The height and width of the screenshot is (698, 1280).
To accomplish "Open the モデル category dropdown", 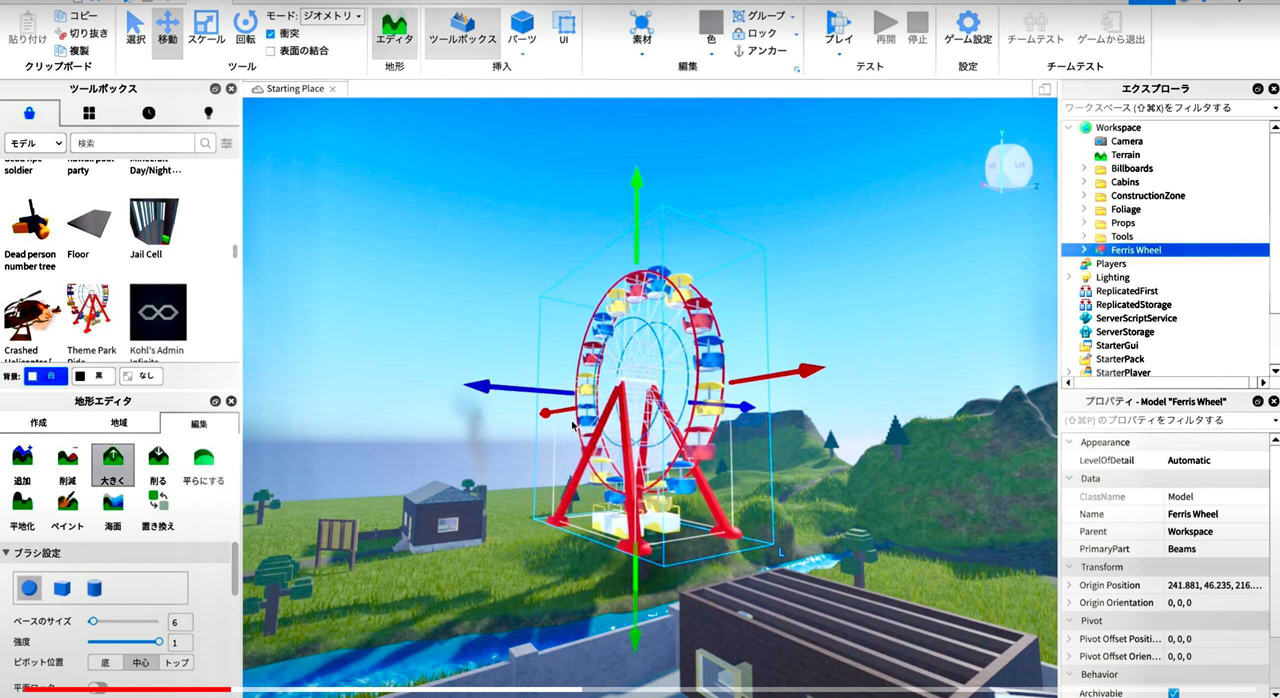I will (x=35, y=144).
